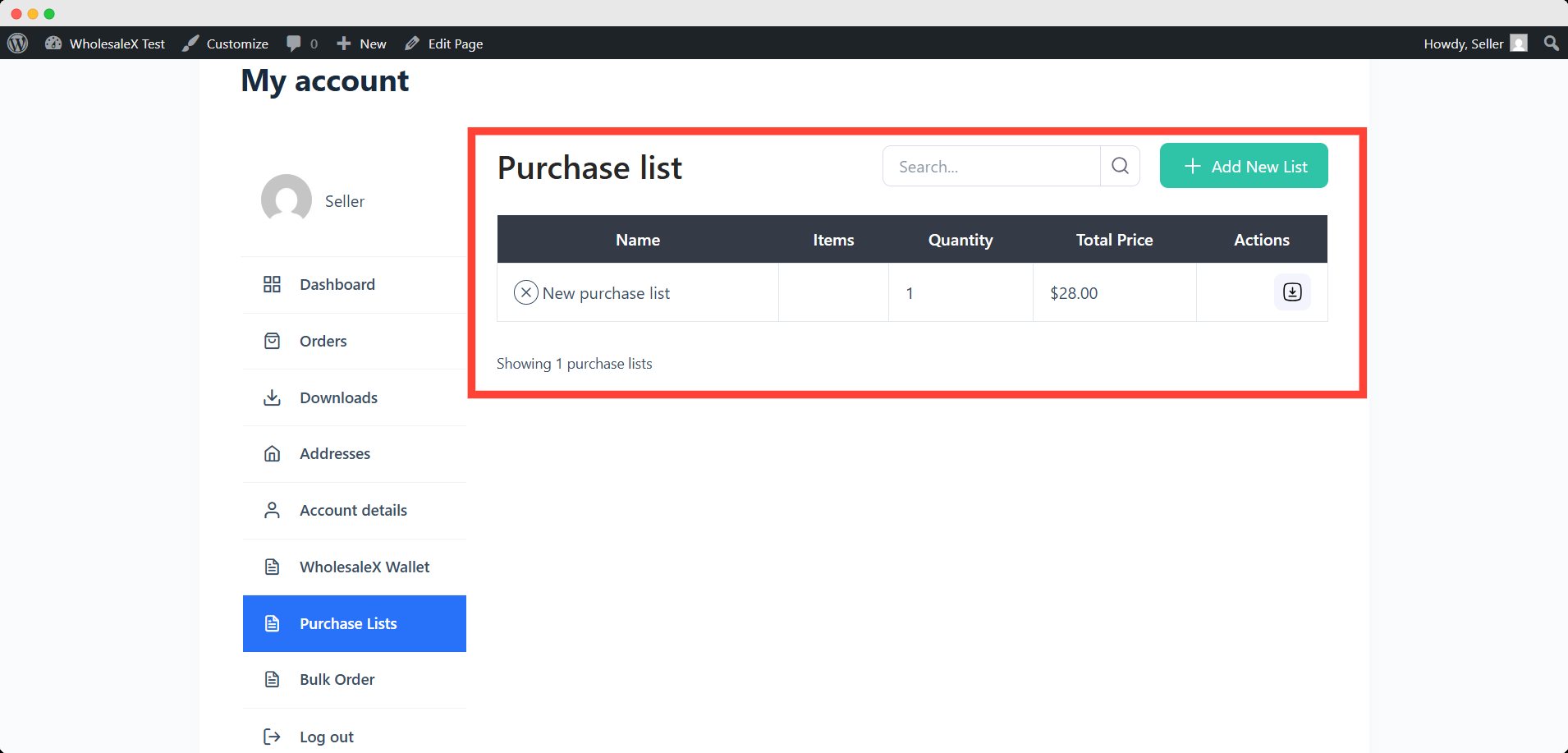Screen dimensions: 1568x753
Task: Open Bulk Order page
Action: 355,680
